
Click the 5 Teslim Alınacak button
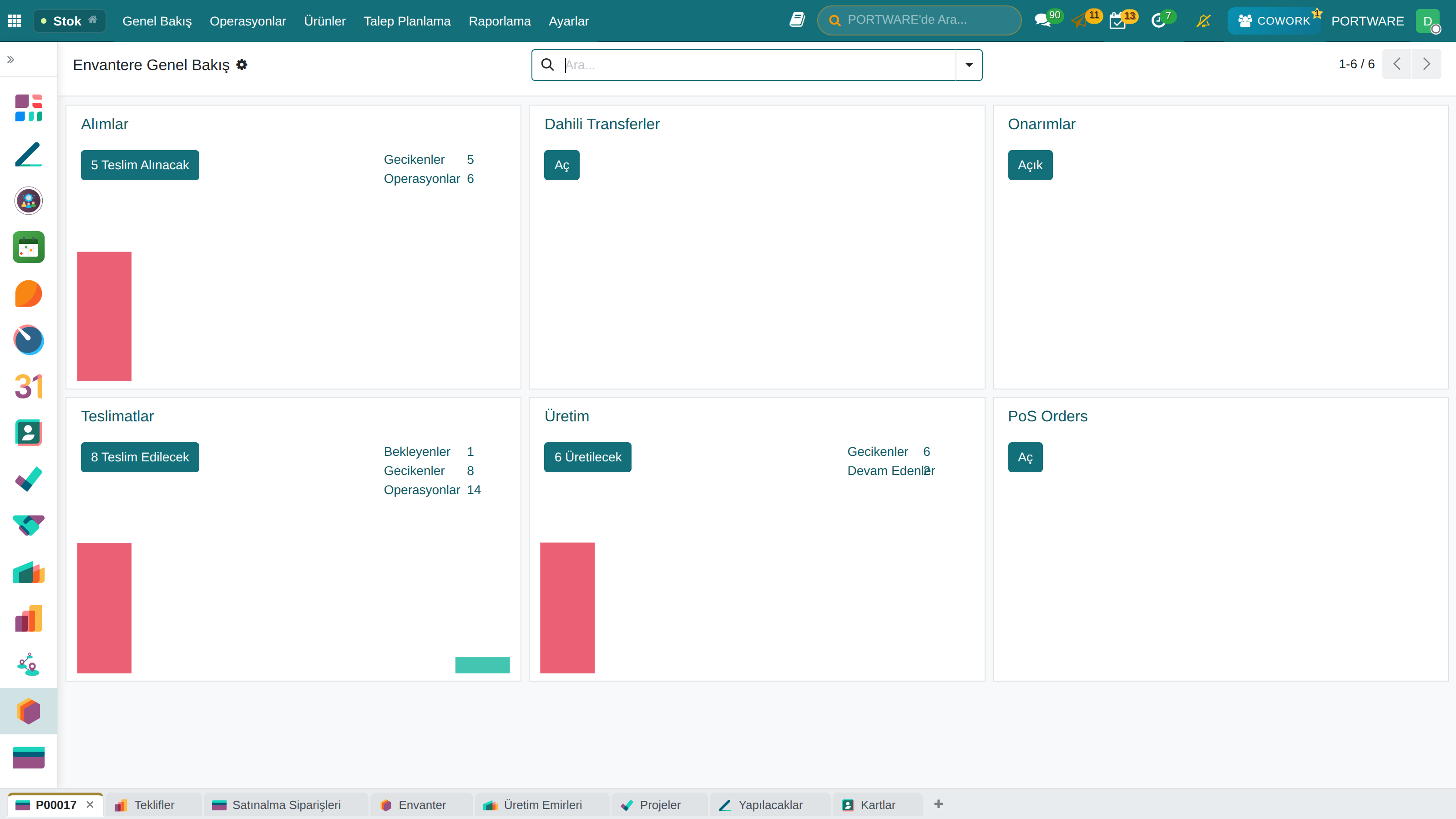[140, 165]
